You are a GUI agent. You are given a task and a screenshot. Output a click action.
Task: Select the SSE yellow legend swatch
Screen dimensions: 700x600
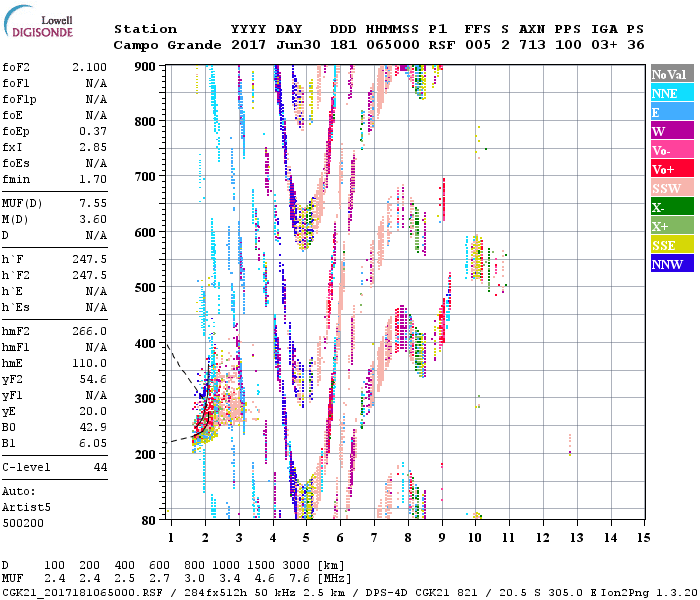pyautogui.click(x=671, y=245)
